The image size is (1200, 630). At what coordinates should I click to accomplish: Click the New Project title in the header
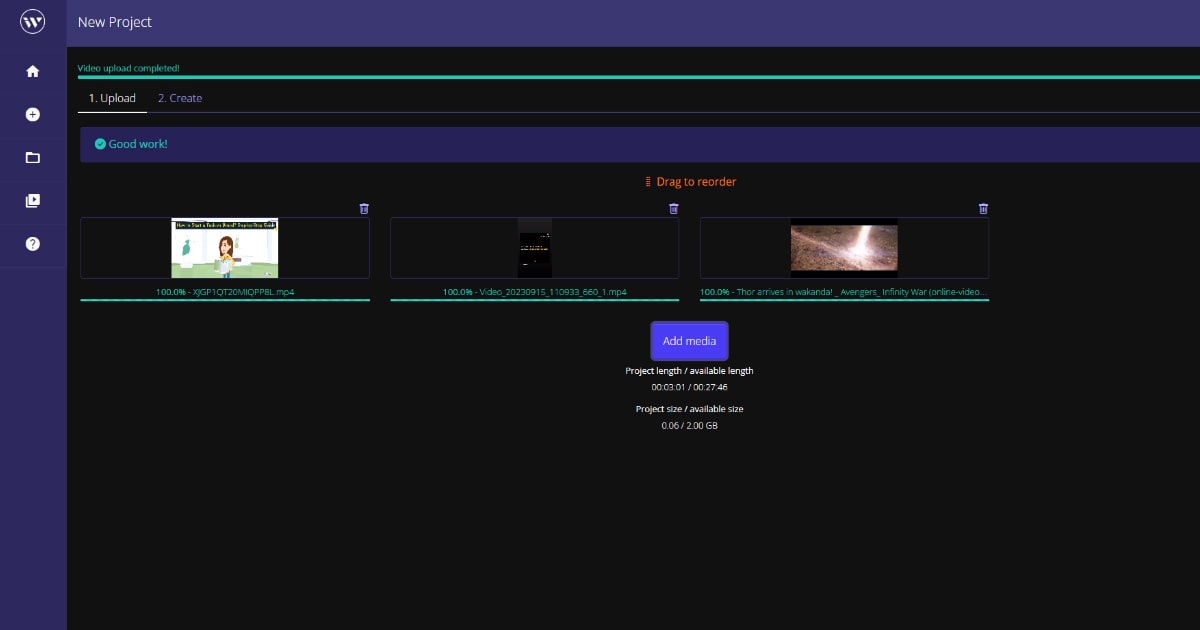115,22
